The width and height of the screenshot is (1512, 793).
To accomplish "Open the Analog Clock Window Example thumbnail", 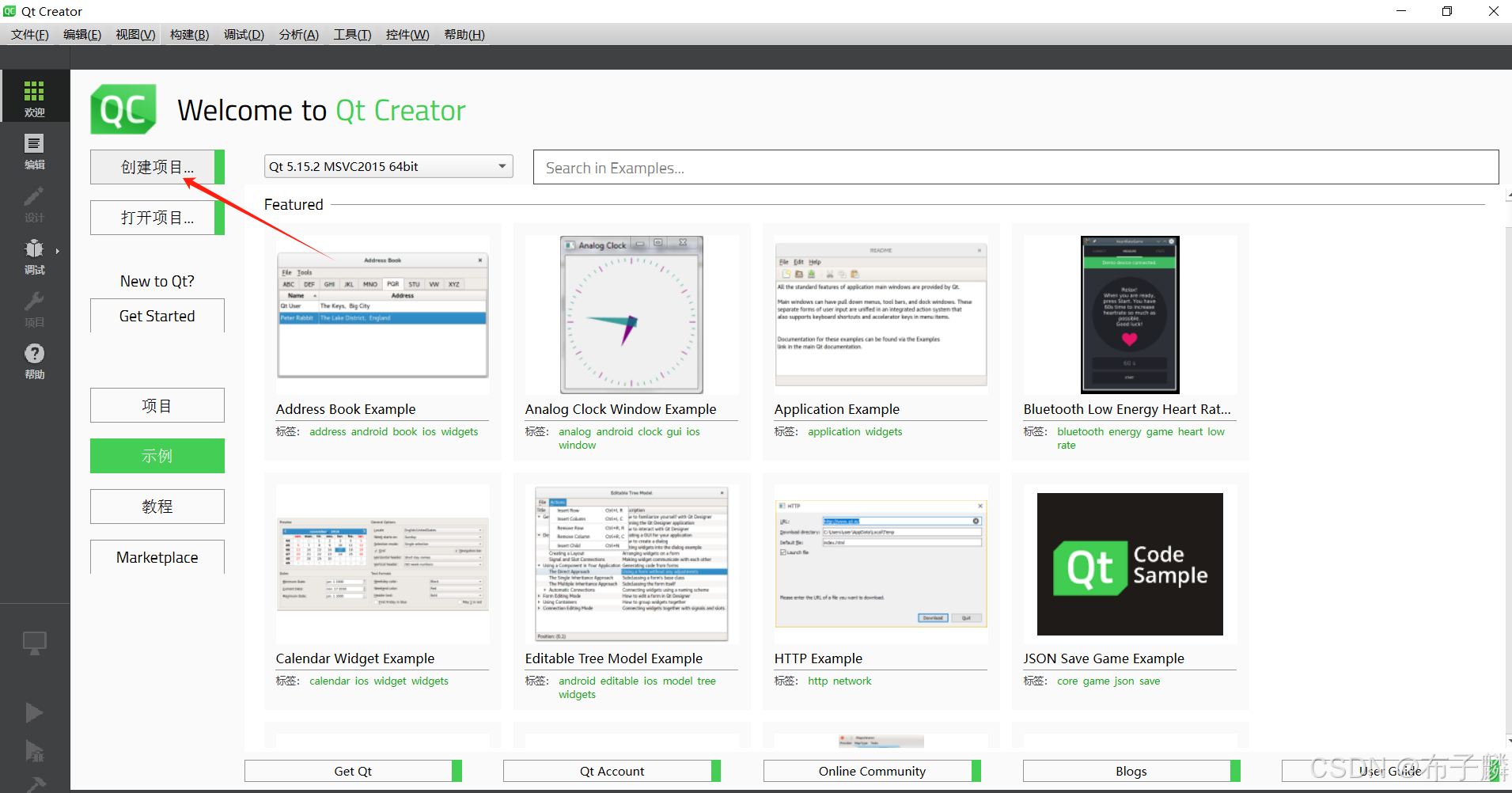I will (631, 315).
